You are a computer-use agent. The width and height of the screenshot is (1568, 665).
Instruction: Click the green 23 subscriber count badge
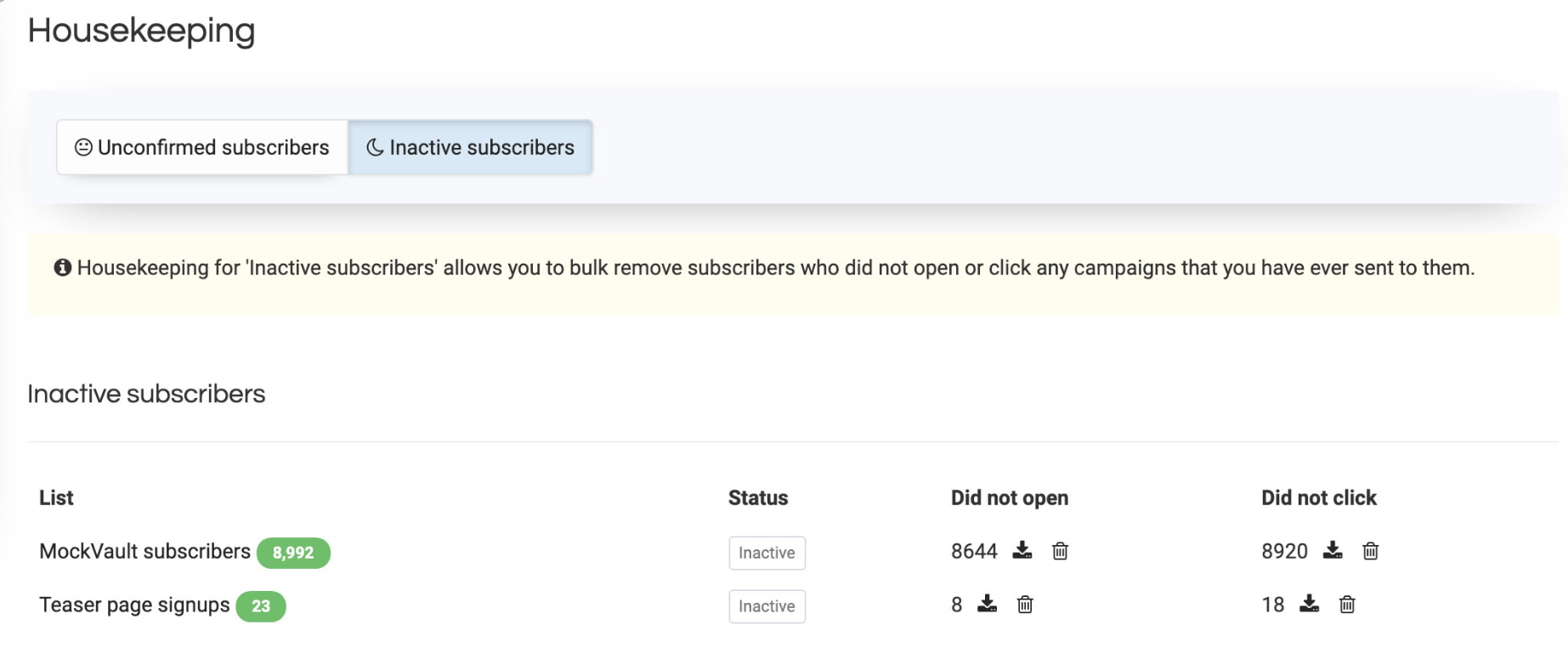(x=261, y=606)
